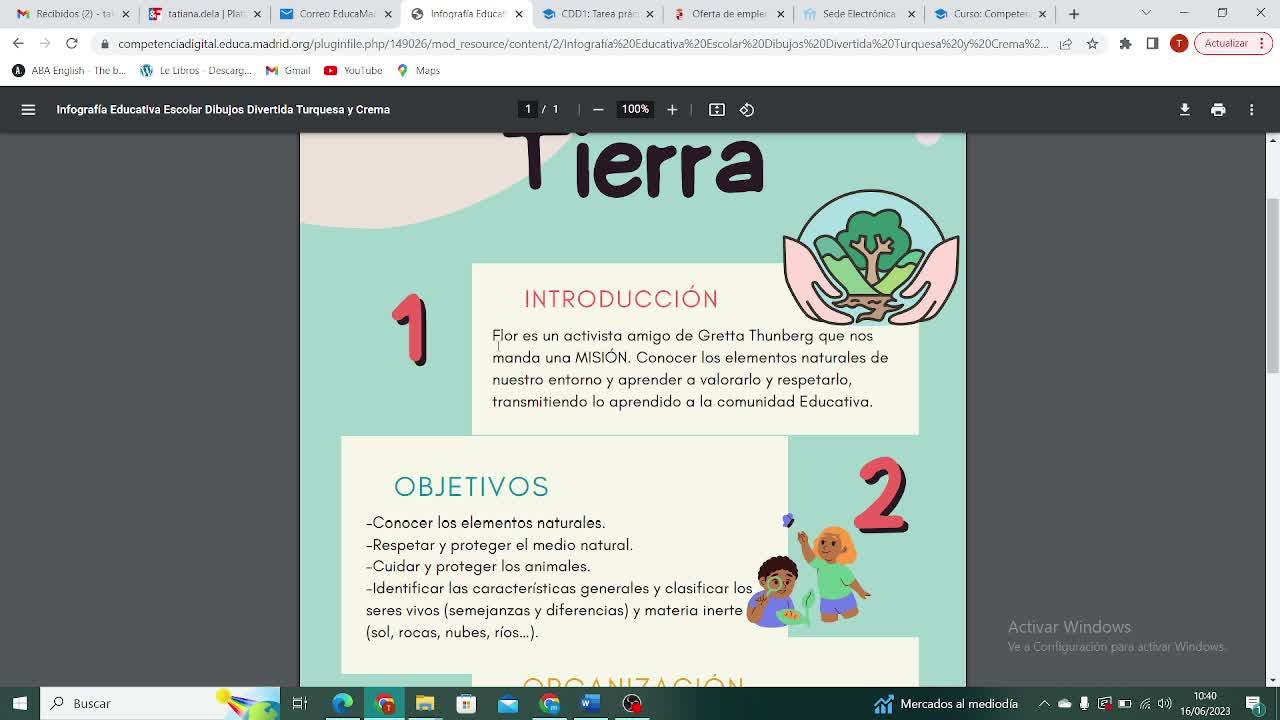Open Microsoft Edge from taskbar
This screenshot has height=720, width=1280.
[x=342, y=703]
